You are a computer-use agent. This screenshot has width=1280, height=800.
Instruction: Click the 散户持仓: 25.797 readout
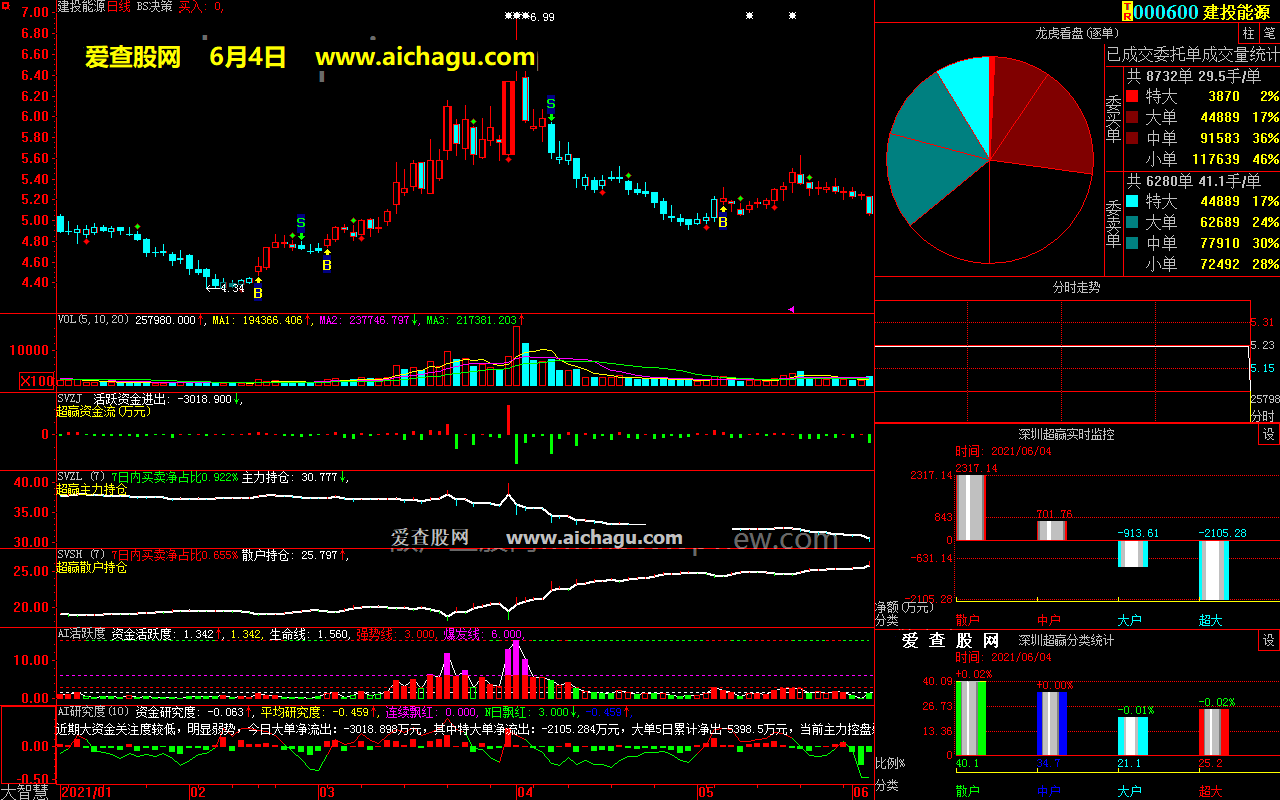point(290,555)
